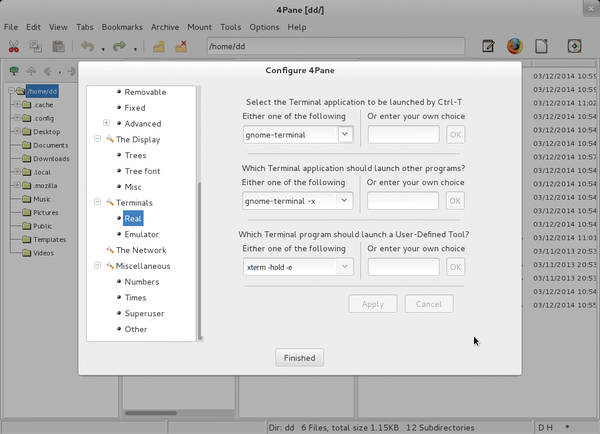The height and width of the screenshot is (434, 600).
Task: Click the back navigation arrow icon
Action: [47, 71]
